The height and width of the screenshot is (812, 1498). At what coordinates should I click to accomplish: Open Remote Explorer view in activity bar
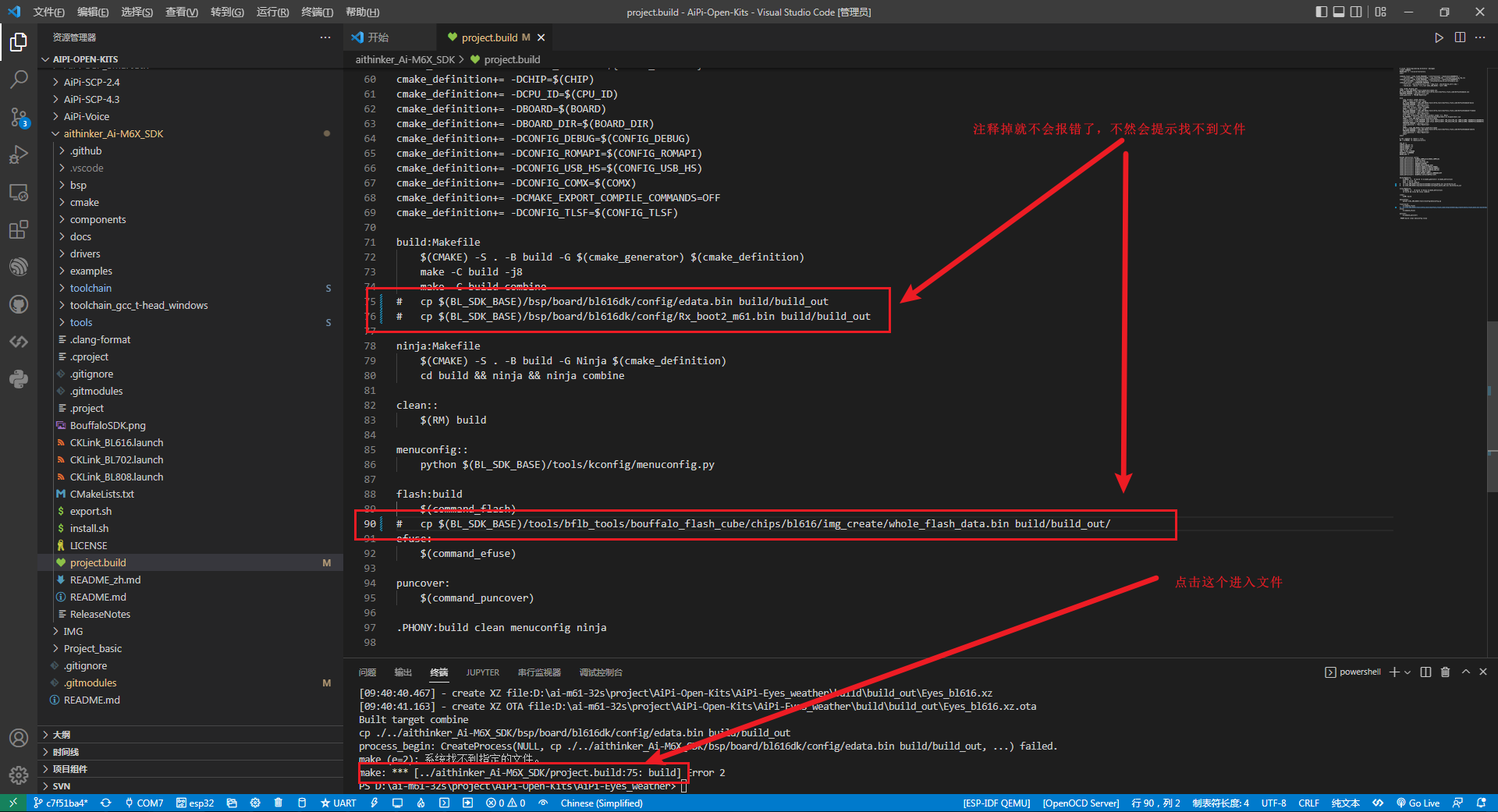19,192
